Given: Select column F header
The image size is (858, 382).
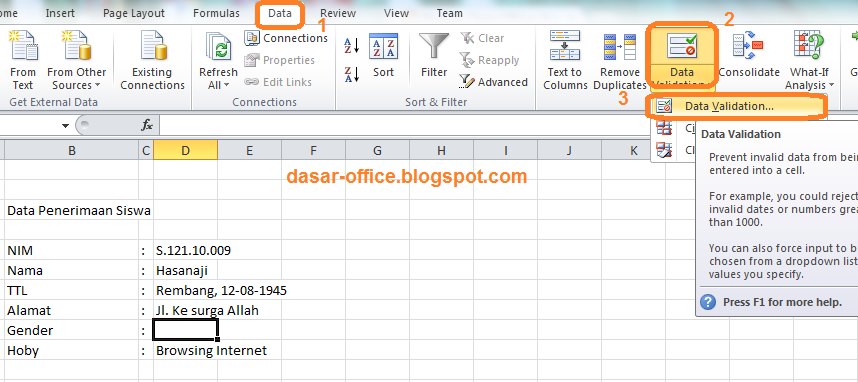Looking at the screenshot, I should [x=314, y=150].
